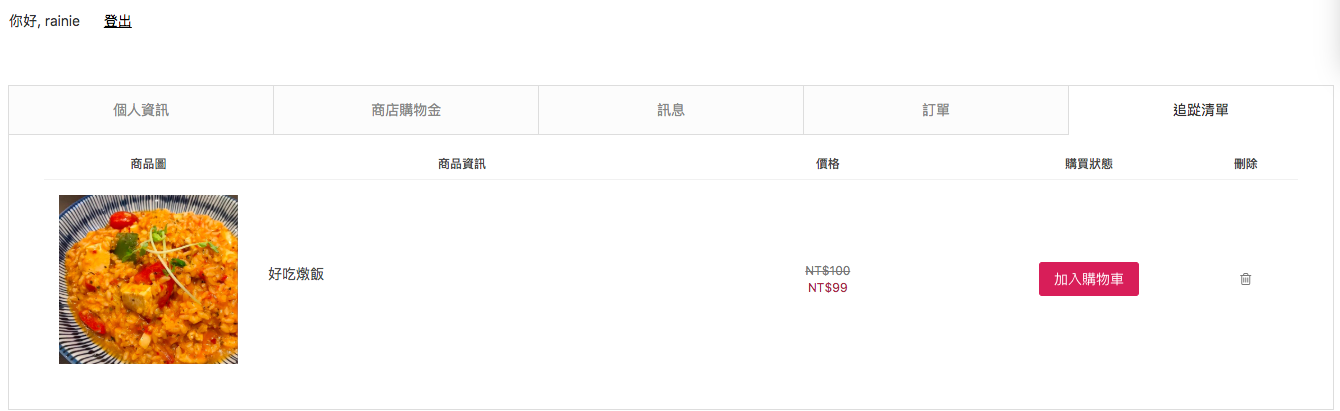
Task: Go to the 訊息 tab
Action: (671, 110)
